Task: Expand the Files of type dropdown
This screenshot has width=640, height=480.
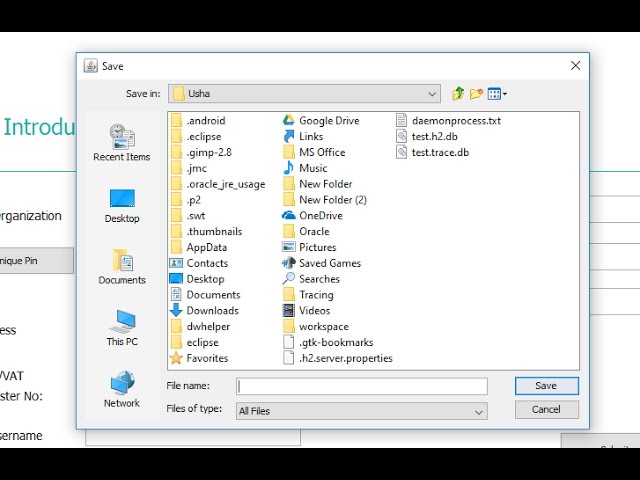Action: 362,411
